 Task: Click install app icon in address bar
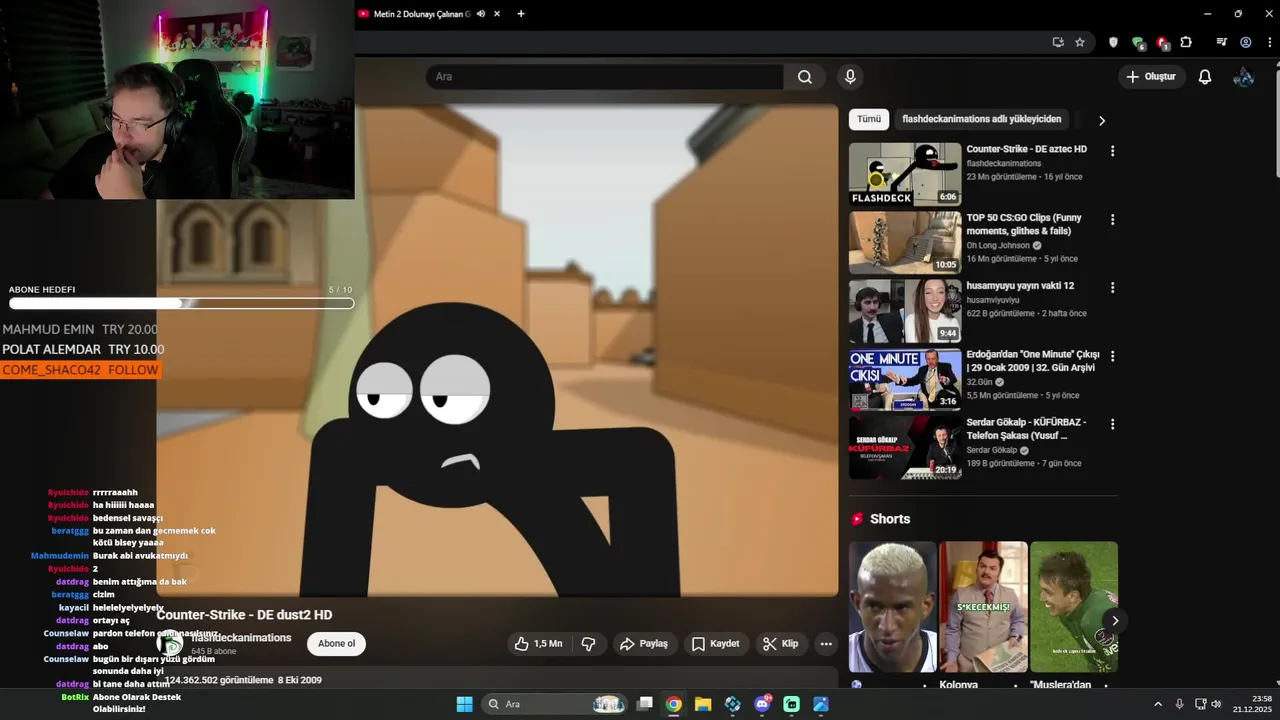click(x=1058, y=42)
